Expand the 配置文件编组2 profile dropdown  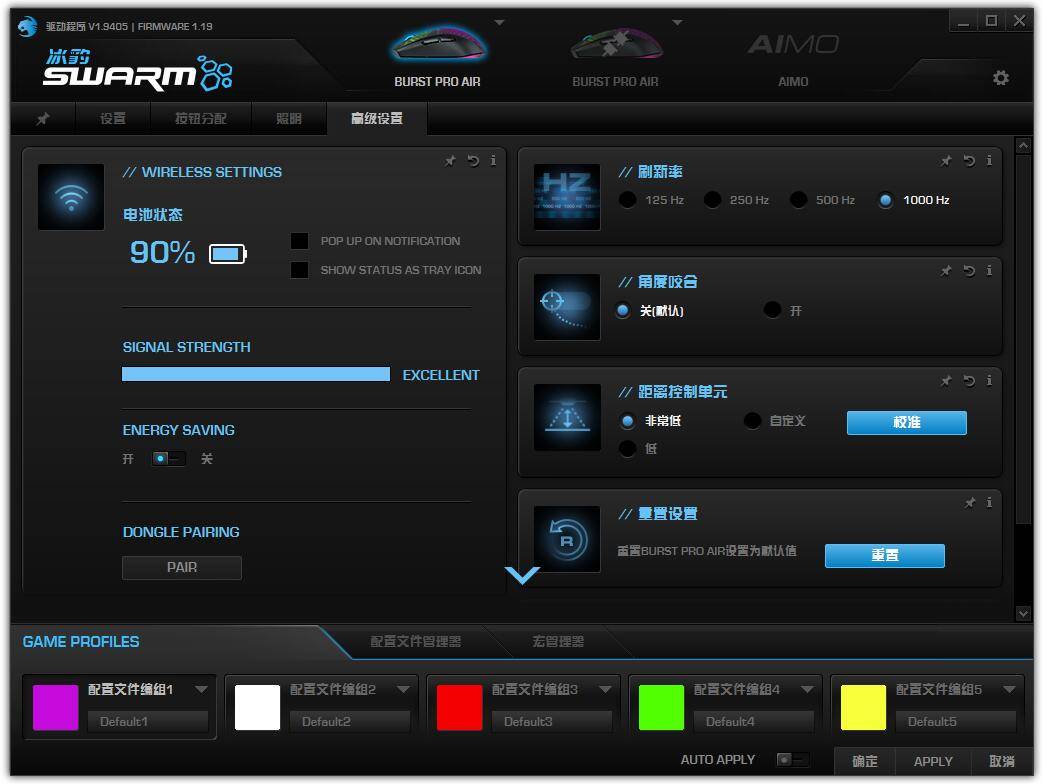click(403, 689)
